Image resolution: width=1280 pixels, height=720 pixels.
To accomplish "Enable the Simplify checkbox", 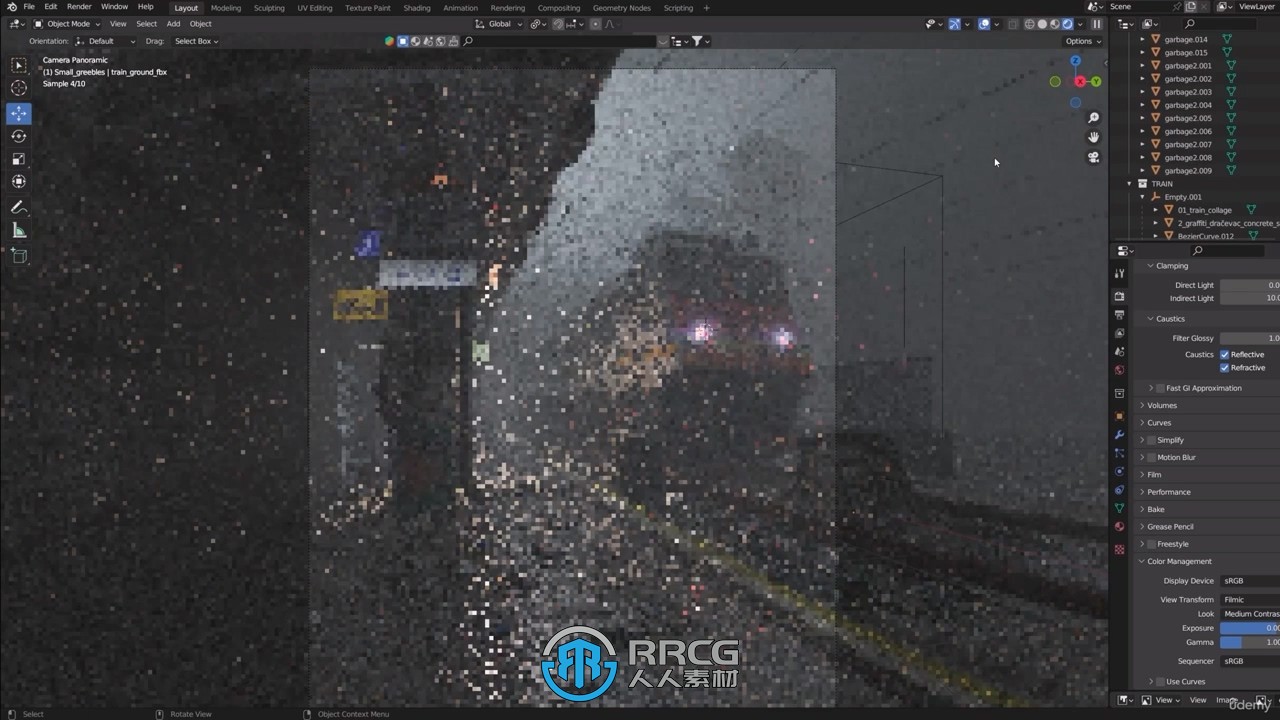I will [x=1151, y=440].
